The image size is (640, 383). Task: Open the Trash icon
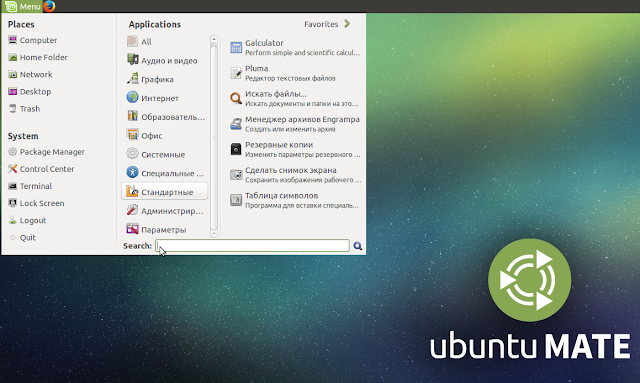tap(13, 109)
